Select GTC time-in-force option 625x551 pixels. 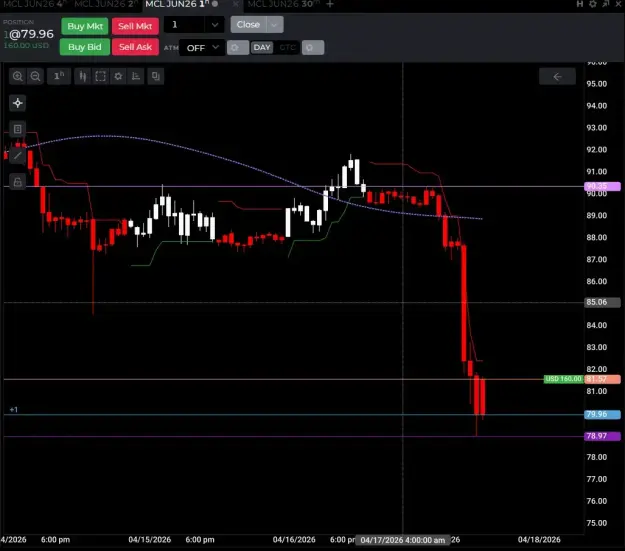[287, 47]
